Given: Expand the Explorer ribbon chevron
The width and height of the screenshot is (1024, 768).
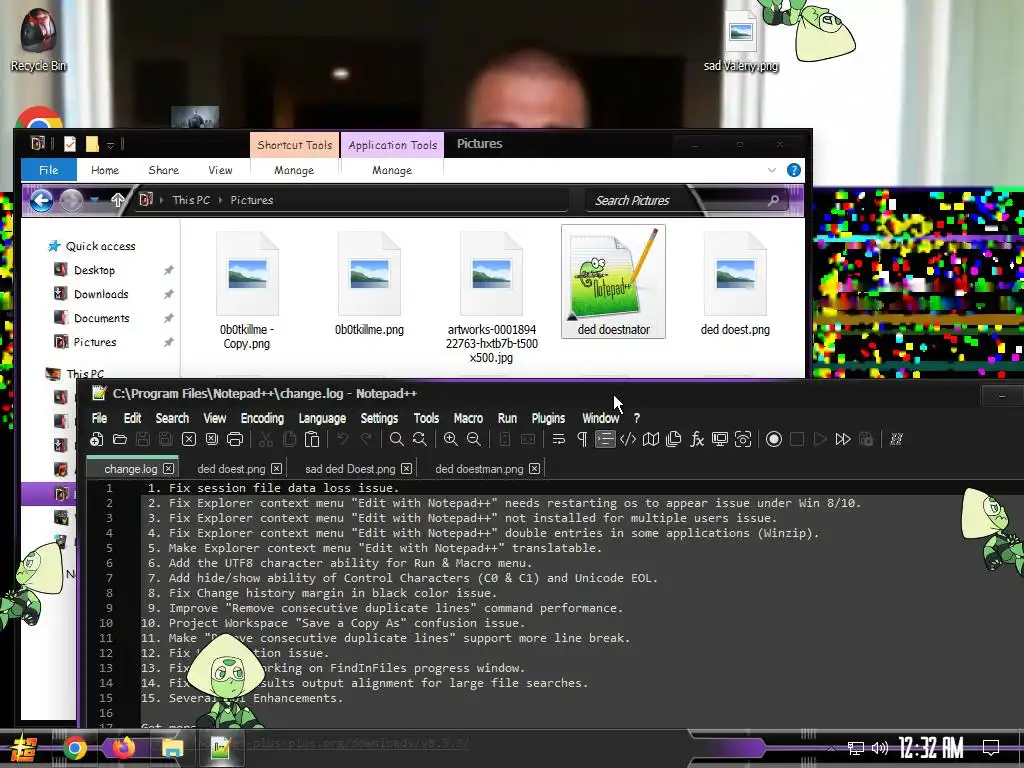Looking at the screenshot, I should click(772, 170).
